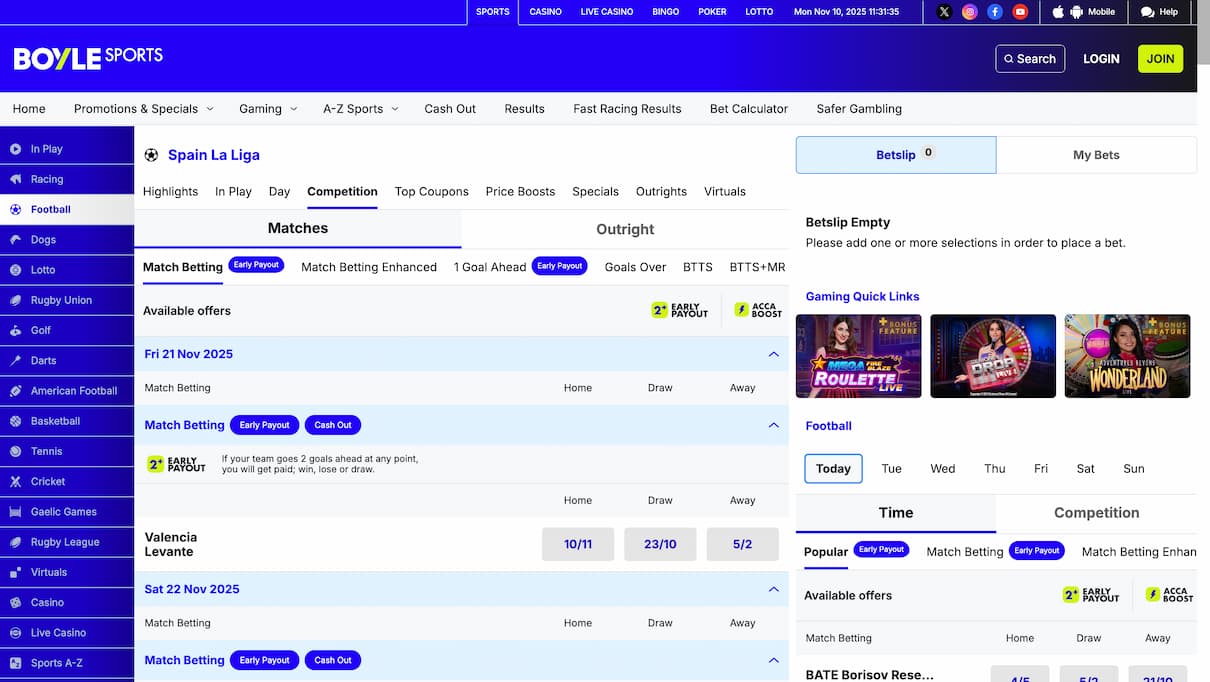Select Virtuals icon in sidebar

pos(15,572)
